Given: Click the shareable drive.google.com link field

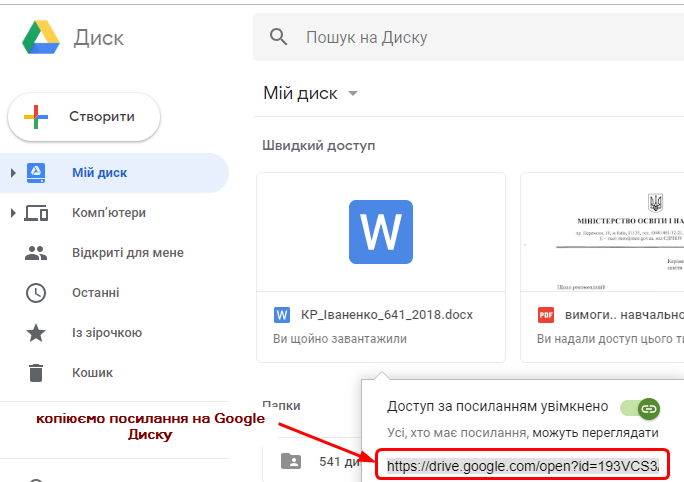Looking at the screenshot, I should click(x=523, y=466).
